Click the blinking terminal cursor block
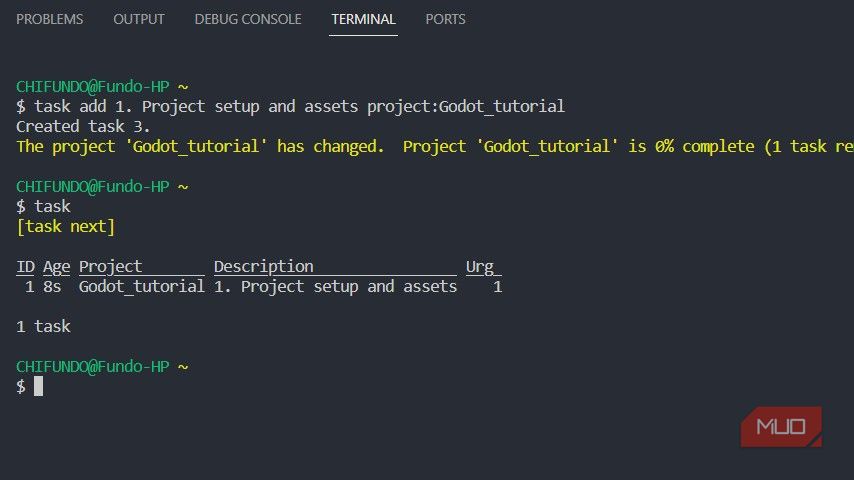The height and width of the screenshot is (480, 854). pyautogui.click(x=38, y=386)
